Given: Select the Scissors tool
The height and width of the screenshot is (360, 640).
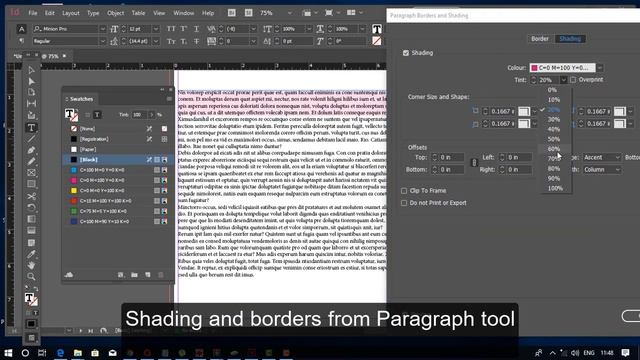Looking at the screenshot, I should pyautogui.click(x=31, y=196).
